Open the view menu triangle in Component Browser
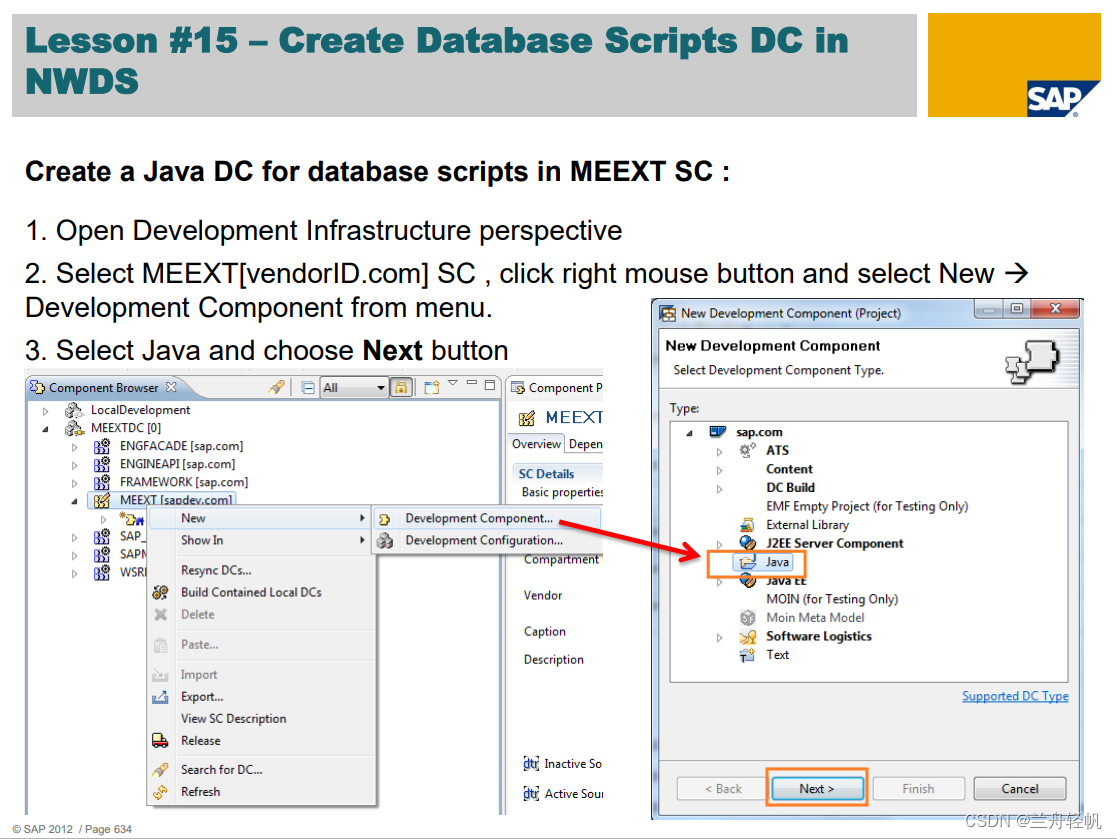1117x839 pixels. [453, 383]
